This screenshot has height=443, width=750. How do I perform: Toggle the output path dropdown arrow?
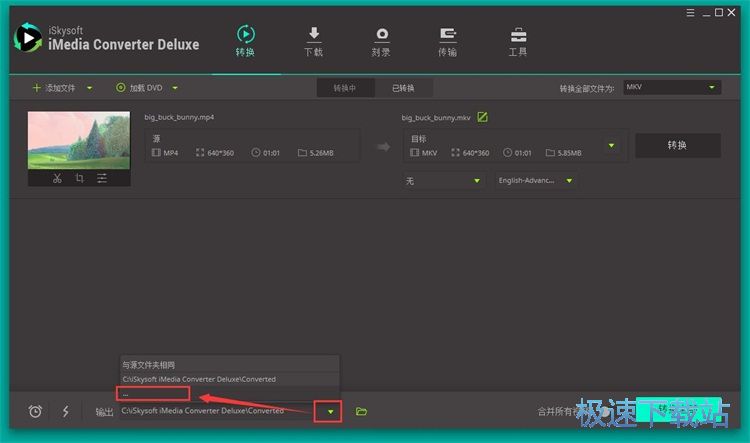pos(330,411)
